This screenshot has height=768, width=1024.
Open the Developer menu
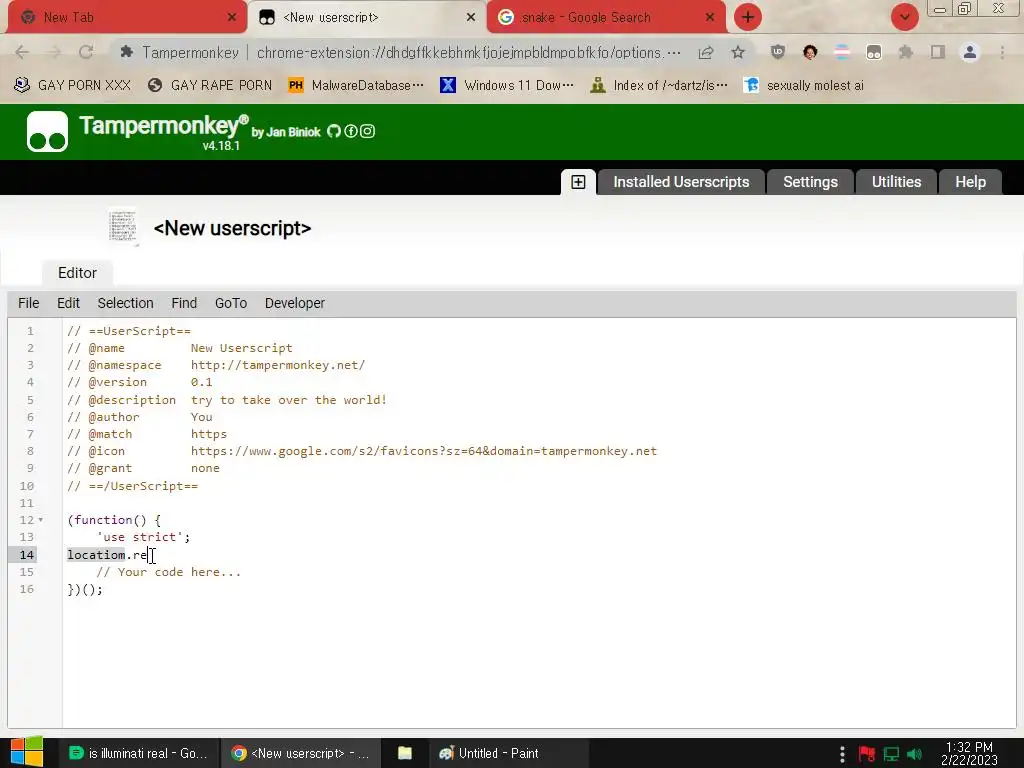(x=295, y=303)
